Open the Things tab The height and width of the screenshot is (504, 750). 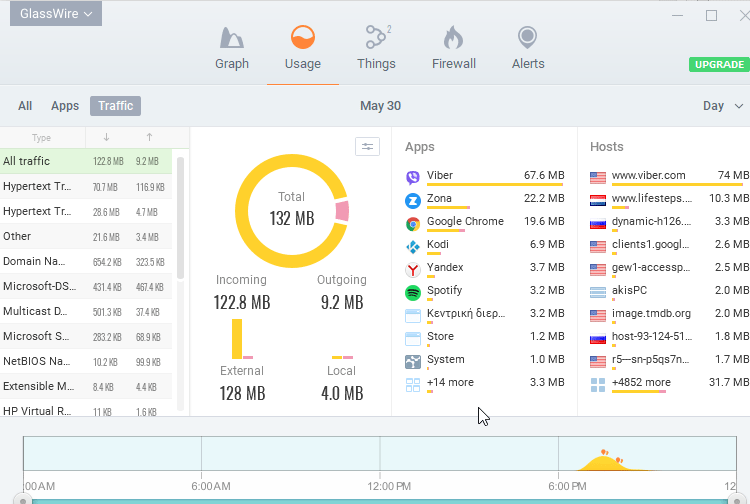coord(376,48)
